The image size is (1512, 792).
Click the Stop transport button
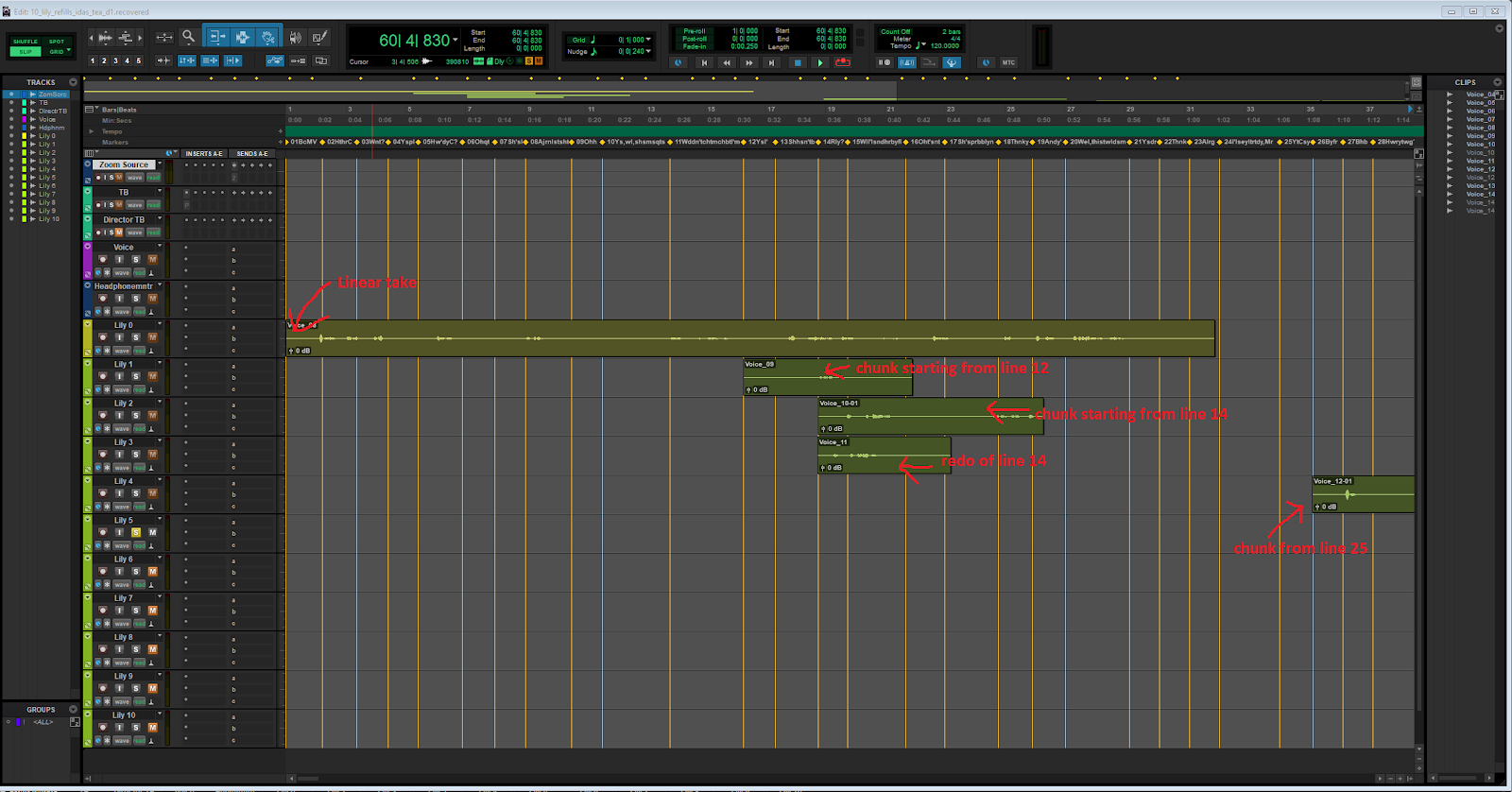click(x=798, y=62)
